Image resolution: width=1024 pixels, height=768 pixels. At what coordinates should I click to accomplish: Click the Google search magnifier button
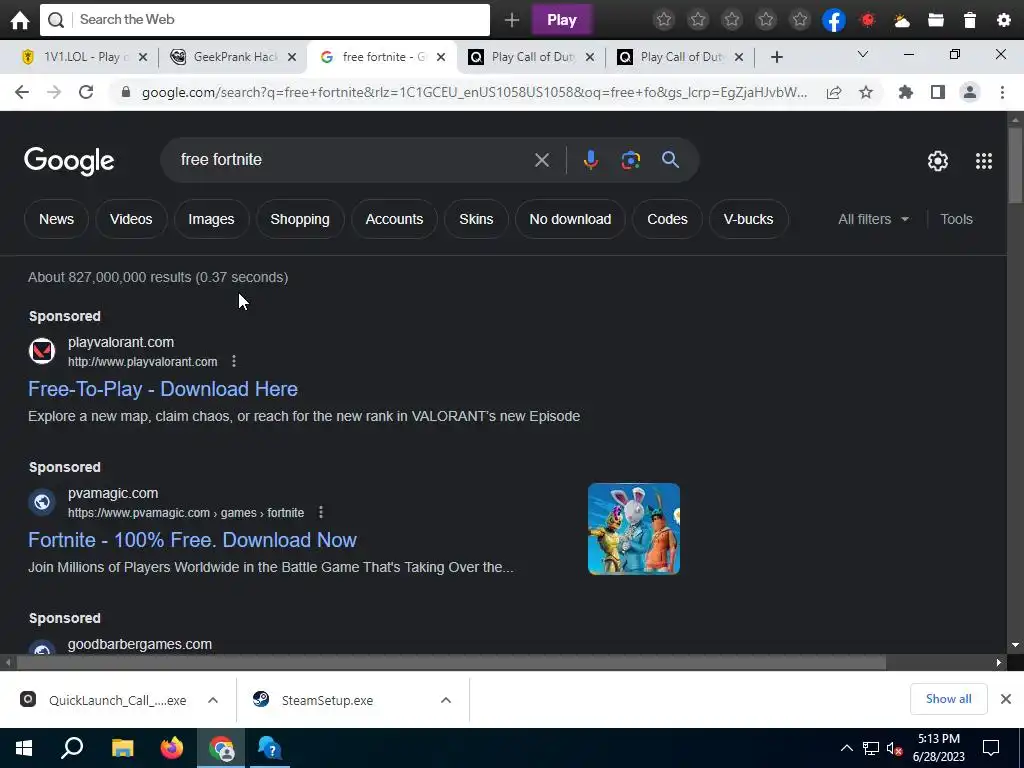(670, 160)
